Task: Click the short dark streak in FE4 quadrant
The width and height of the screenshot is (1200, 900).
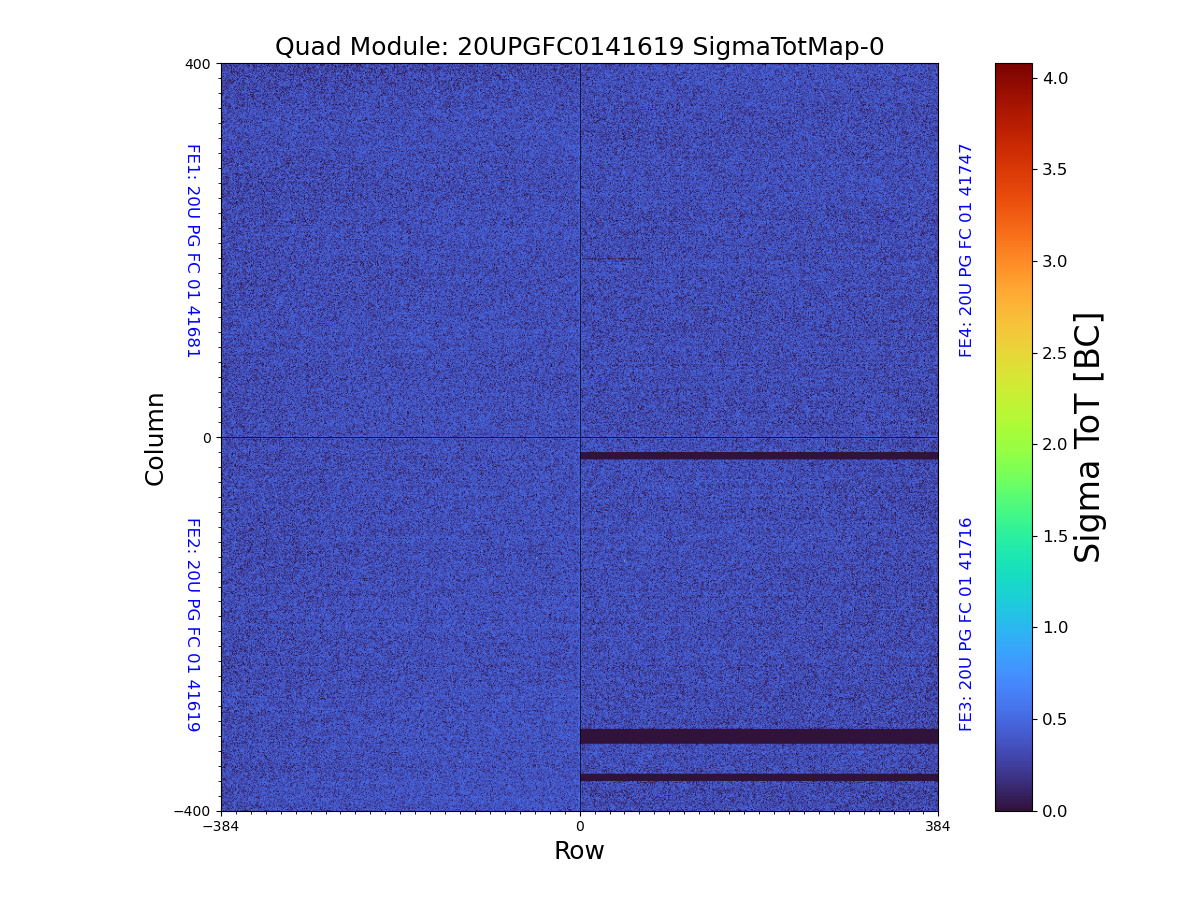Action: tap(611, 259)
